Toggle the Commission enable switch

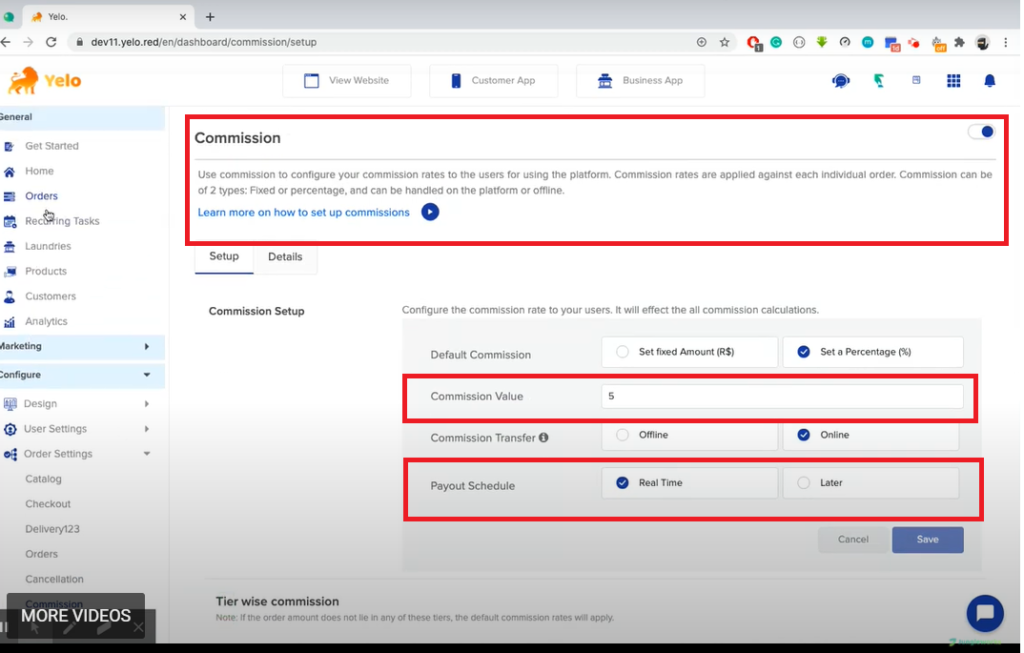coord(981,131)
